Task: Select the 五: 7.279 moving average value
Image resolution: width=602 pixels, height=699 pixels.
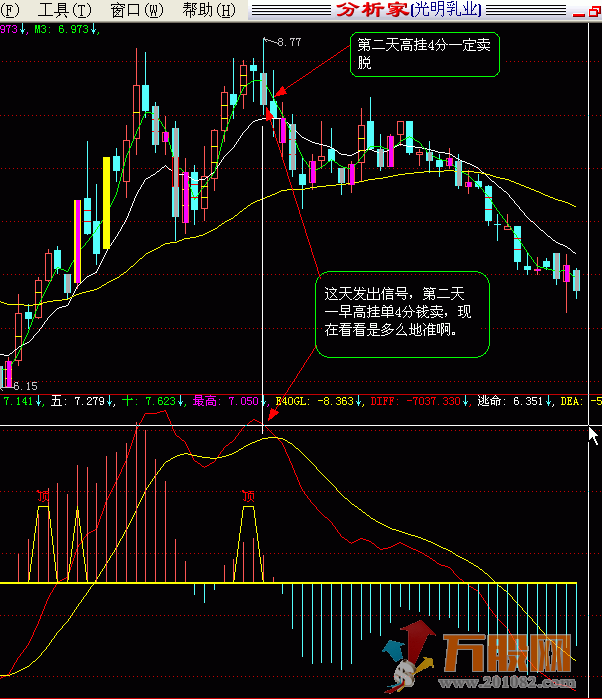Action: point(82,401)
